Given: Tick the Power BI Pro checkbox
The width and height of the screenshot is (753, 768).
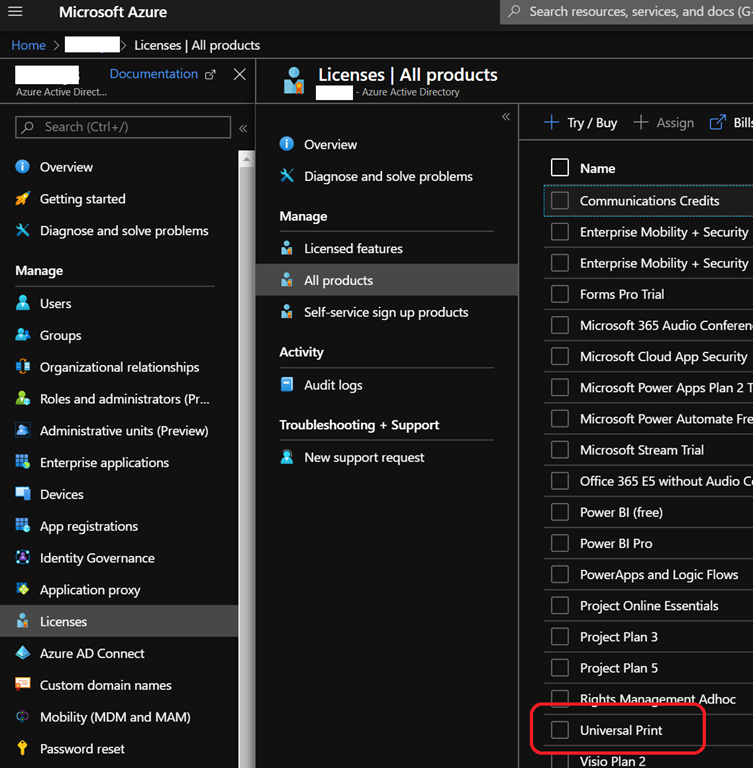Looking at the screenshot, I should pyautogui.click(x=560, y=543).
